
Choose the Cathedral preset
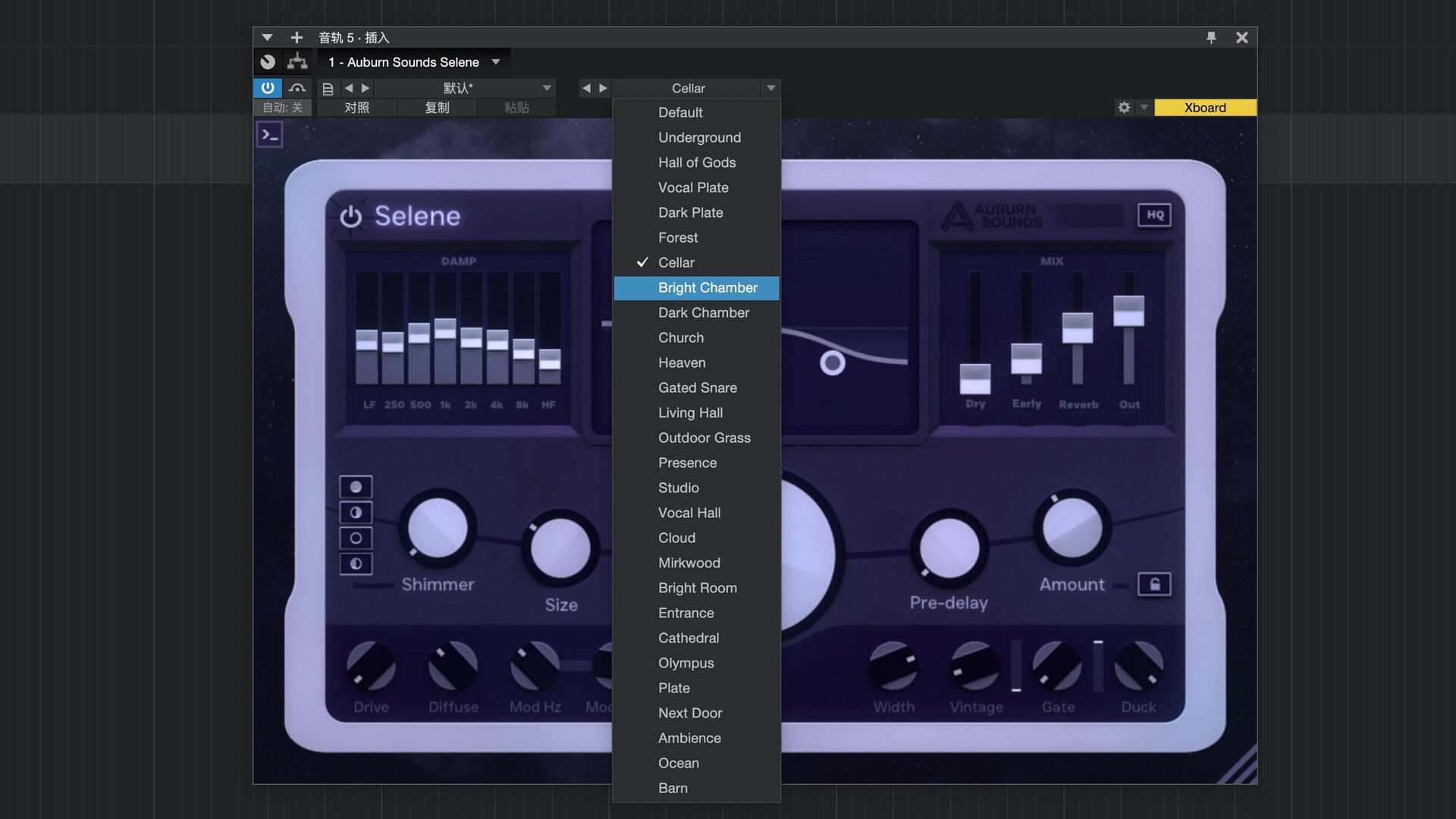click(x=689, y=638)
